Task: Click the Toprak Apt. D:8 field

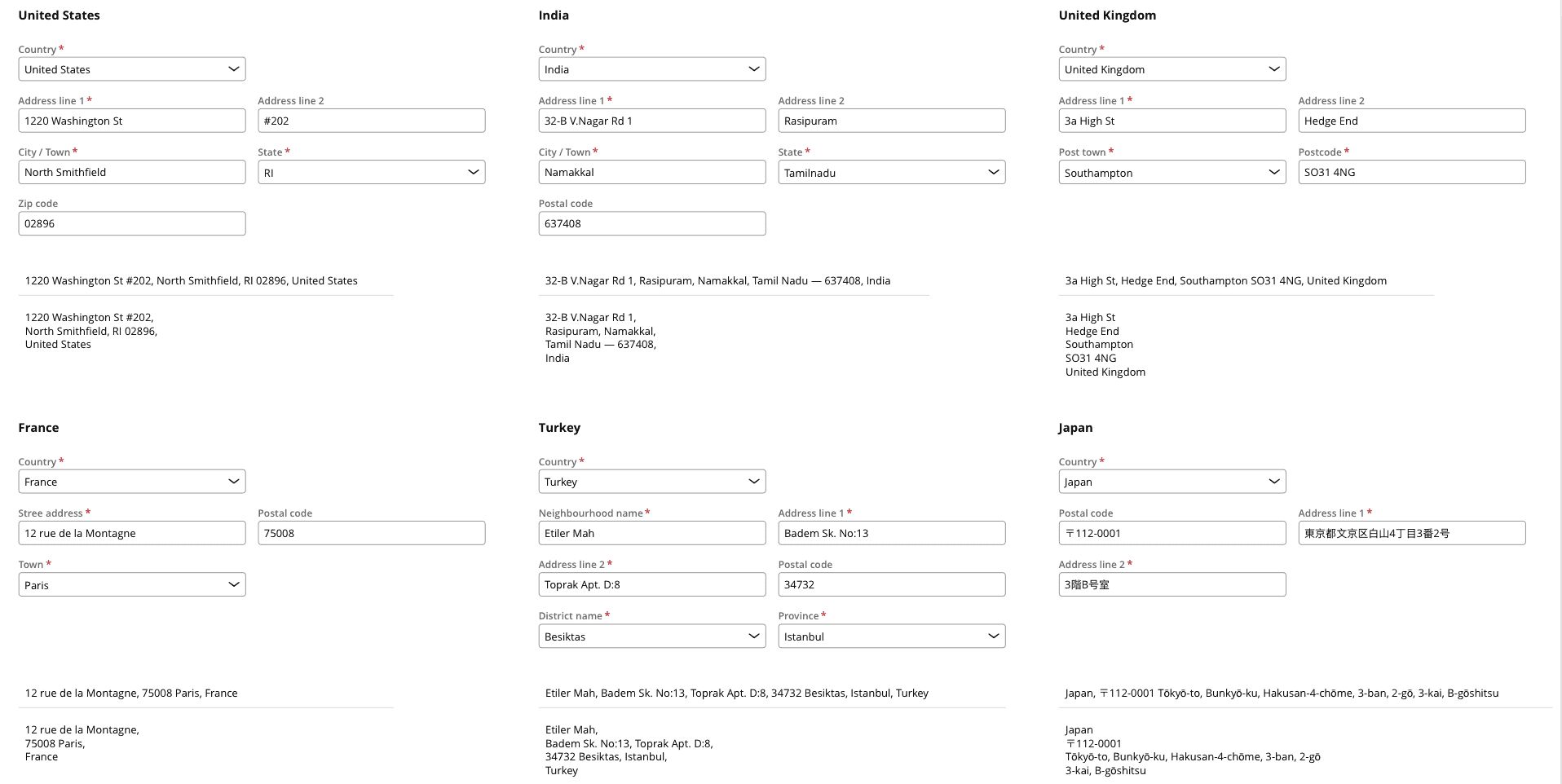Action: [x=652, y=584]
